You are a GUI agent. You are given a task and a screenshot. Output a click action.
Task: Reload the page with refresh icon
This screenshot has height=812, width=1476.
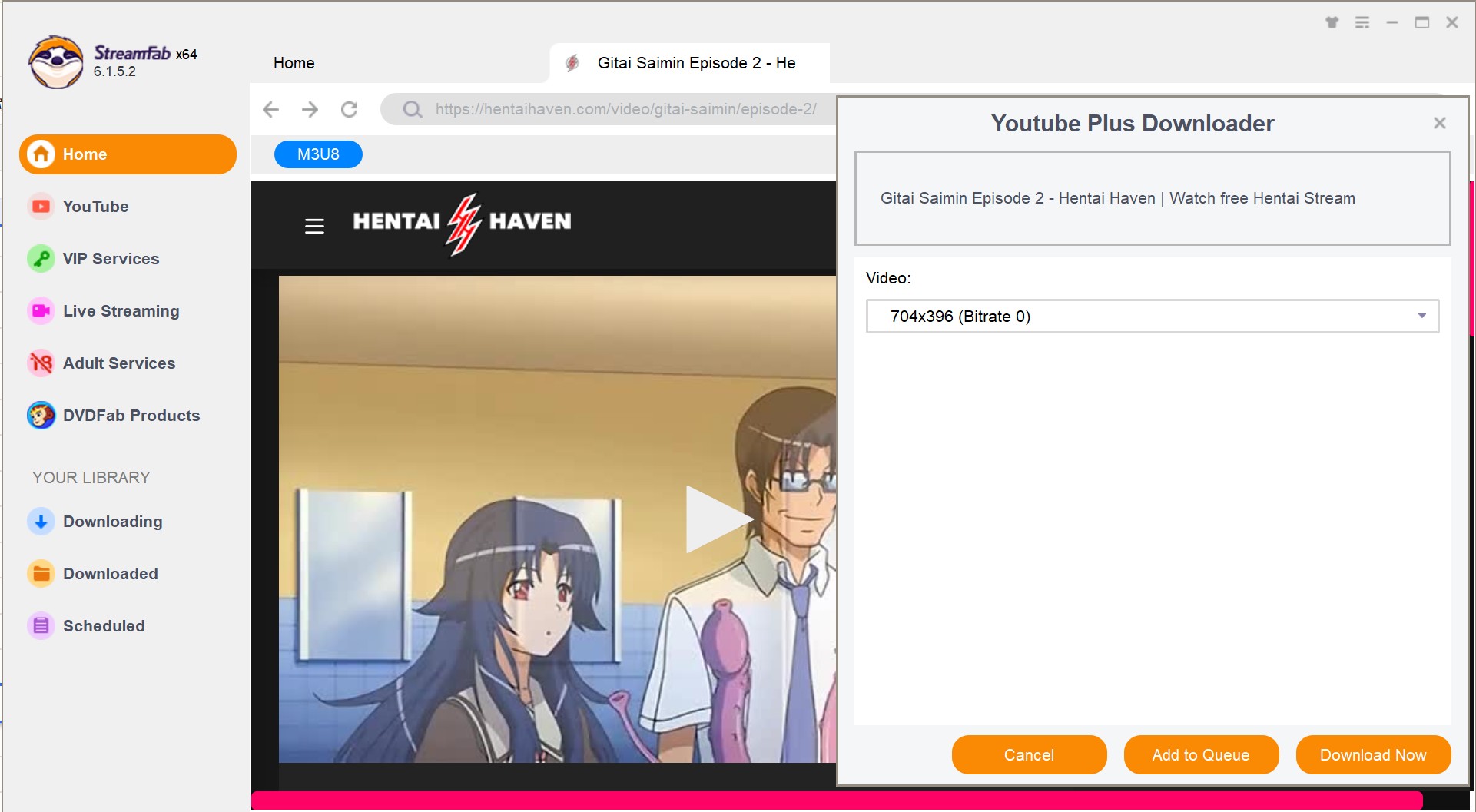(x=350, y=109)
